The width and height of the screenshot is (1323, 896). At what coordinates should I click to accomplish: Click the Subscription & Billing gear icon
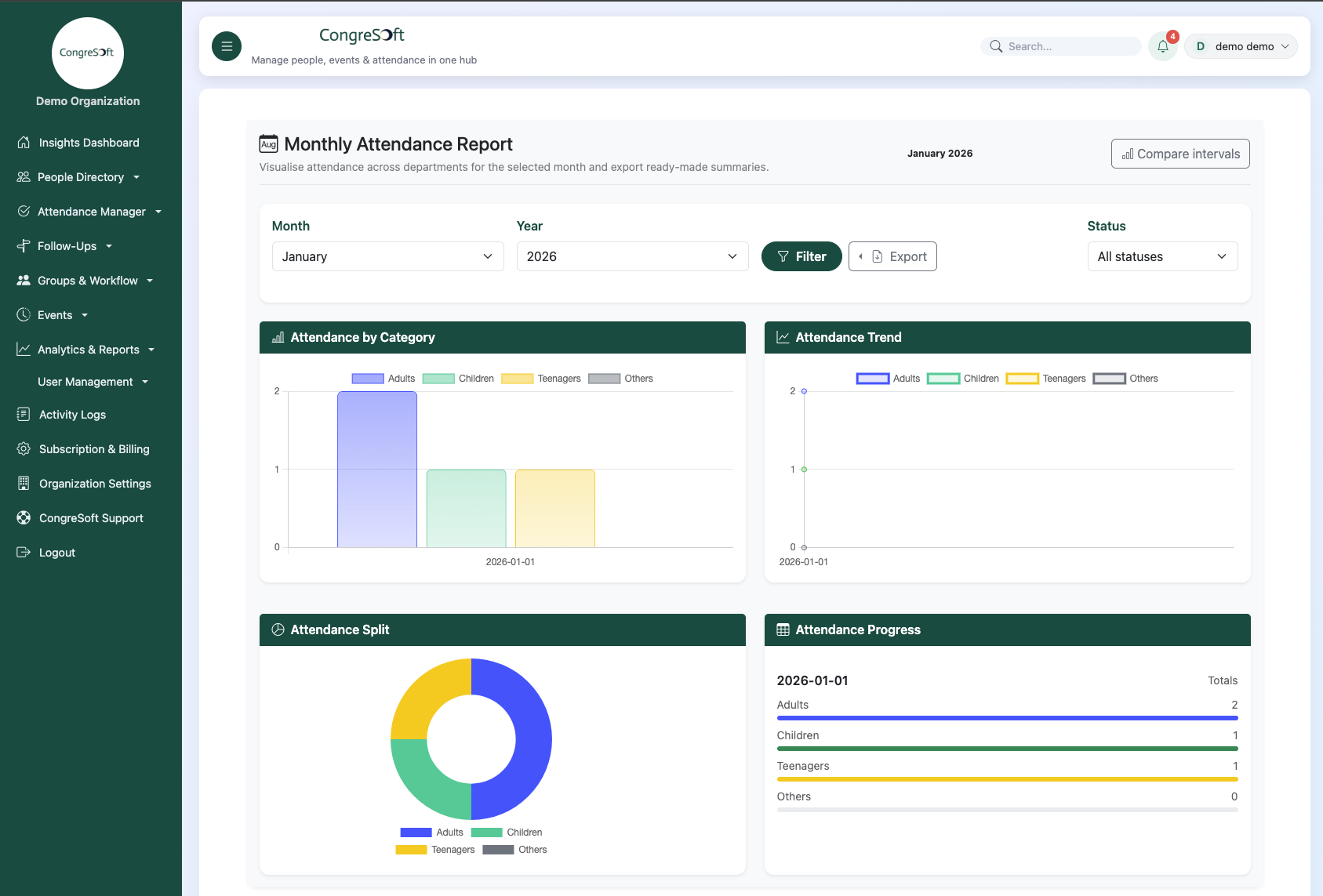click(x=24, y=449)
